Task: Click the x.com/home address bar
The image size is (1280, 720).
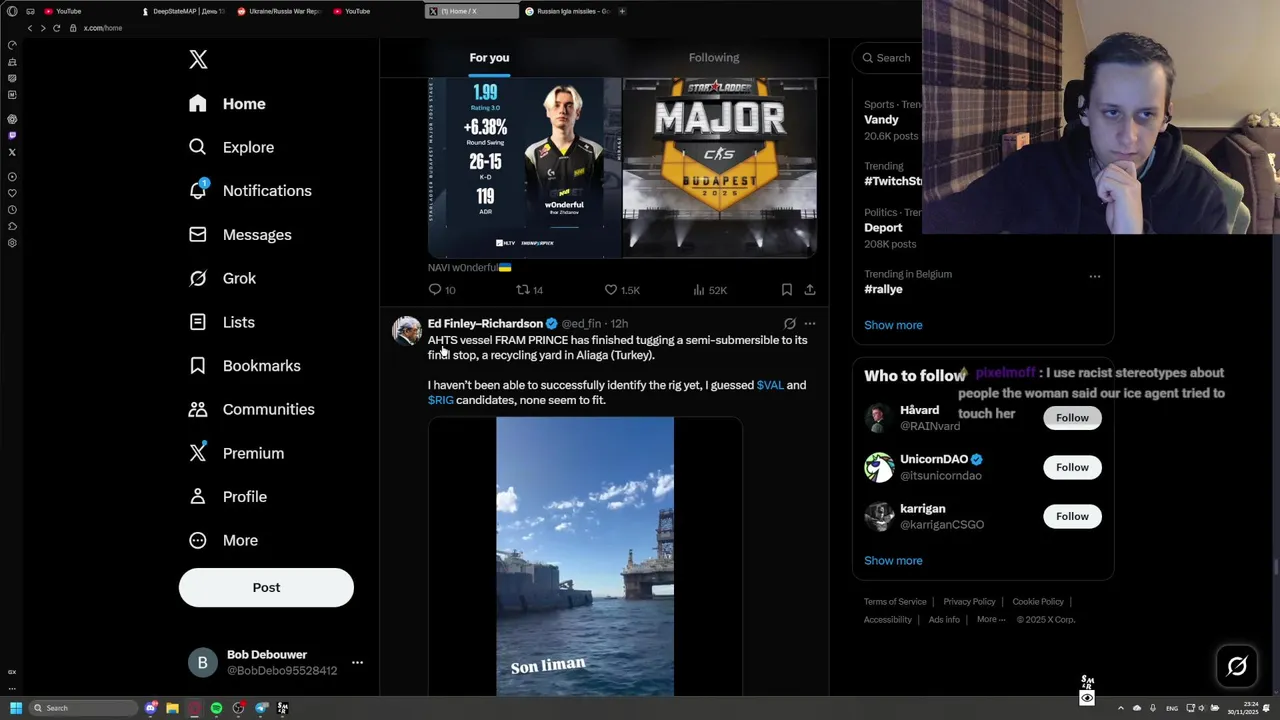Action: tap(103, 28)
